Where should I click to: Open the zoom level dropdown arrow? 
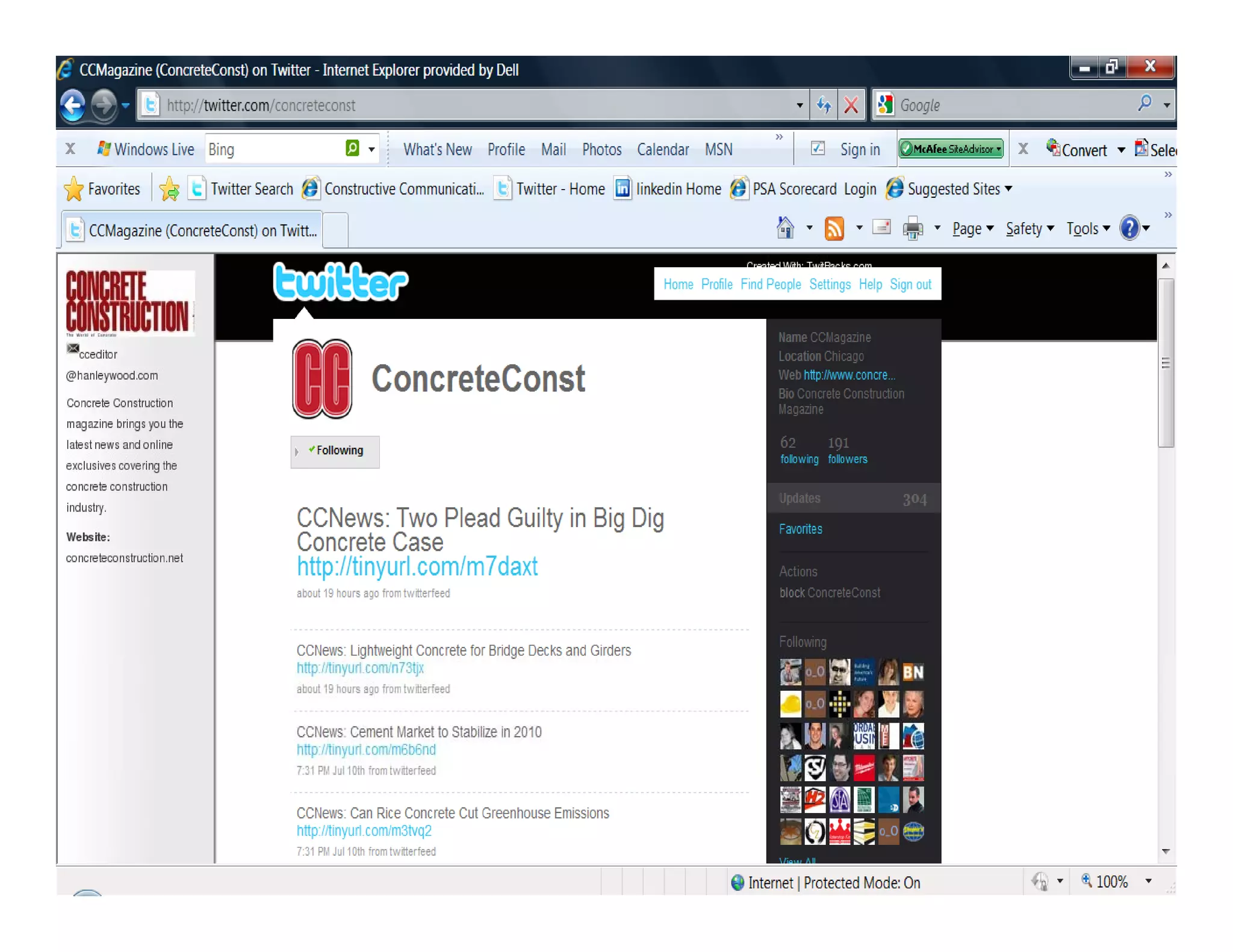tap(1148, 882)
